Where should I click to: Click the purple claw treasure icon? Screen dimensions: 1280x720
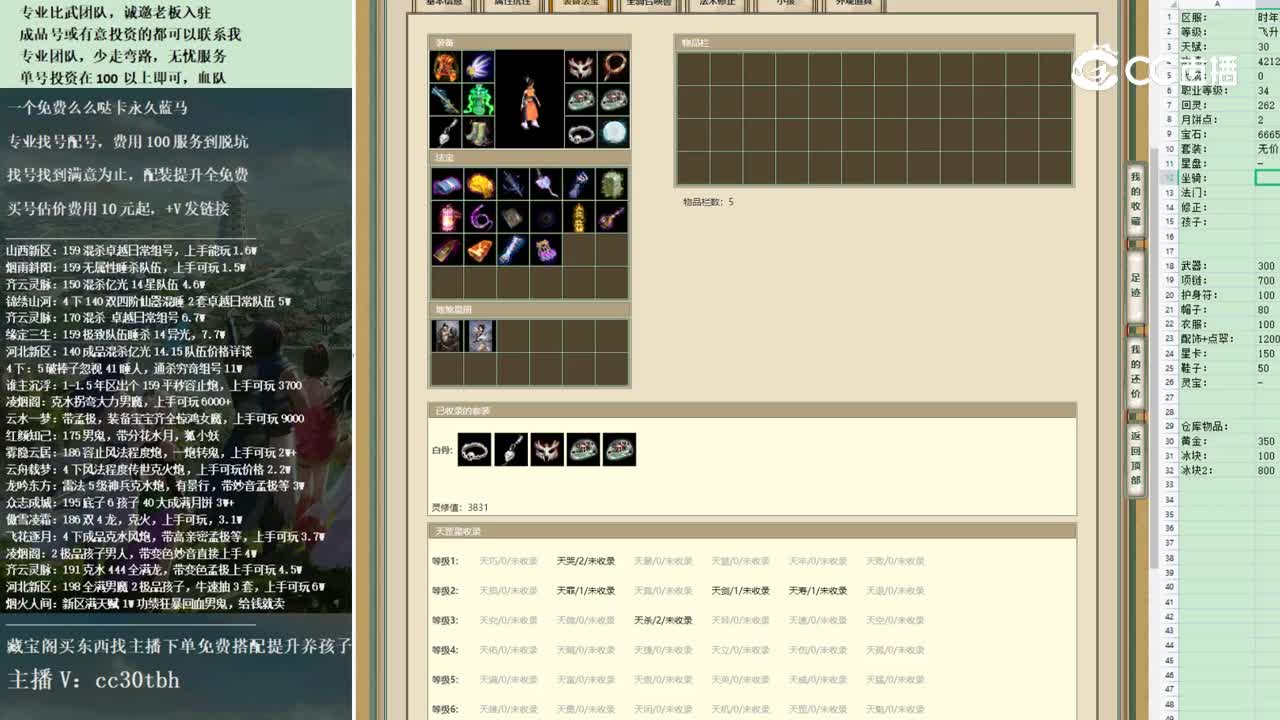[546, 250]
